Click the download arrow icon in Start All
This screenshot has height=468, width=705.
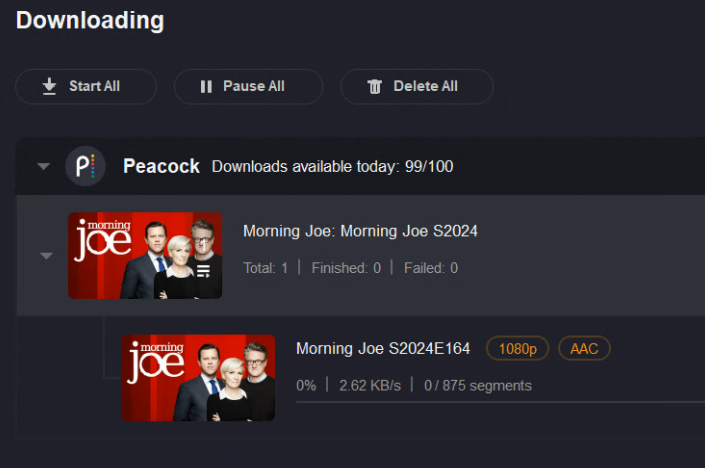(49, 87)
